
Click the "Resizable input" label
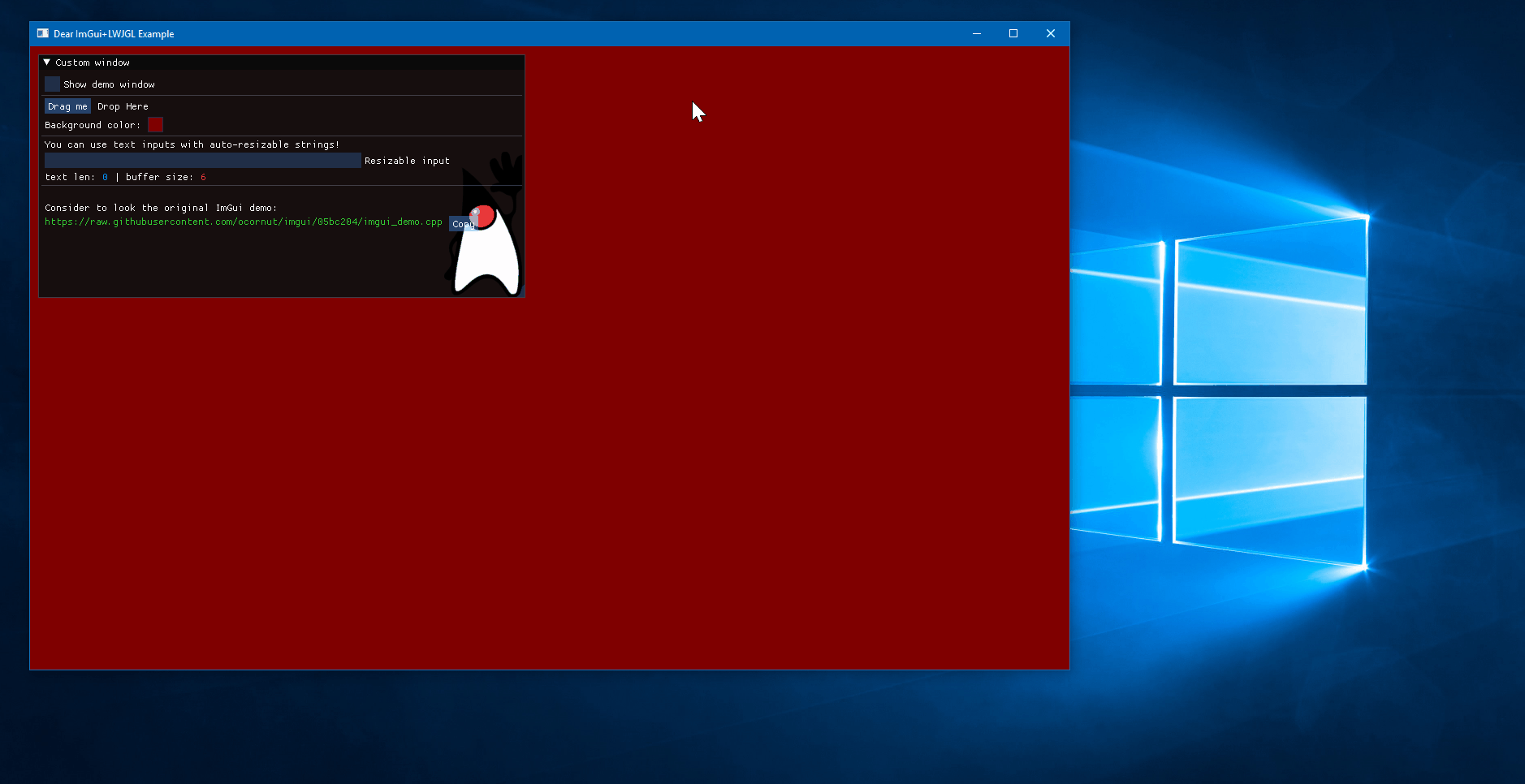(x=407, y=161)
